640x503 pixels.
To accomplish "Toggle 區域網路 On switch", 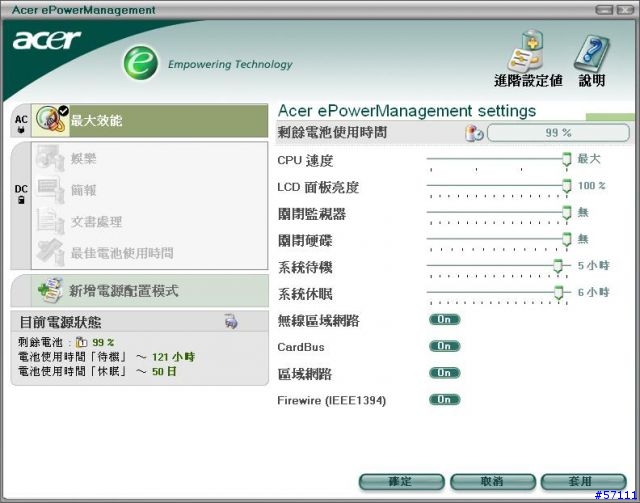I will pos(444,373).
